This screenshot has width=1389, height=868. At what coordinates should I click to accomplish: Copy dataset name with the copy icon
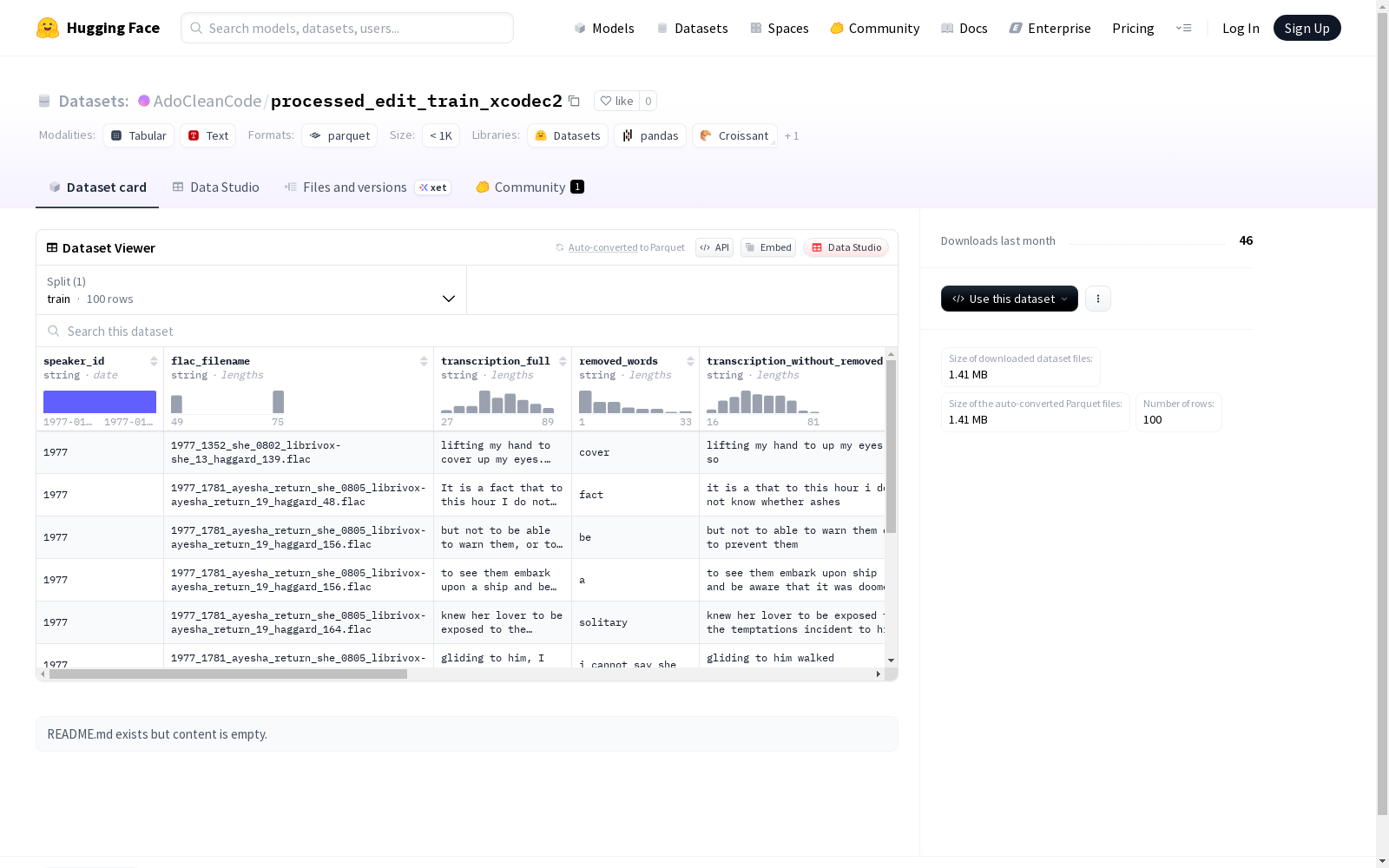pyautogui.click(x=574, y=101)
